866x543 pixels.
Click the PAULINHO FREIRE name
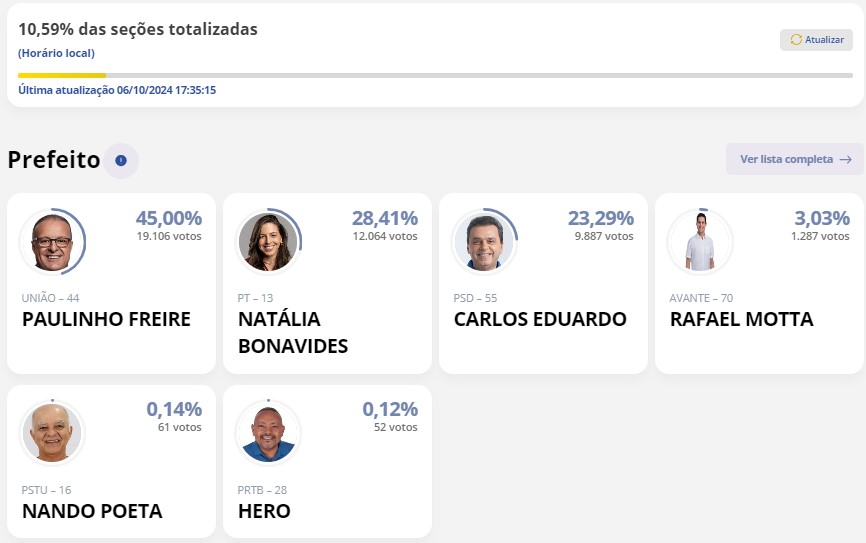[x=106, y=320]
